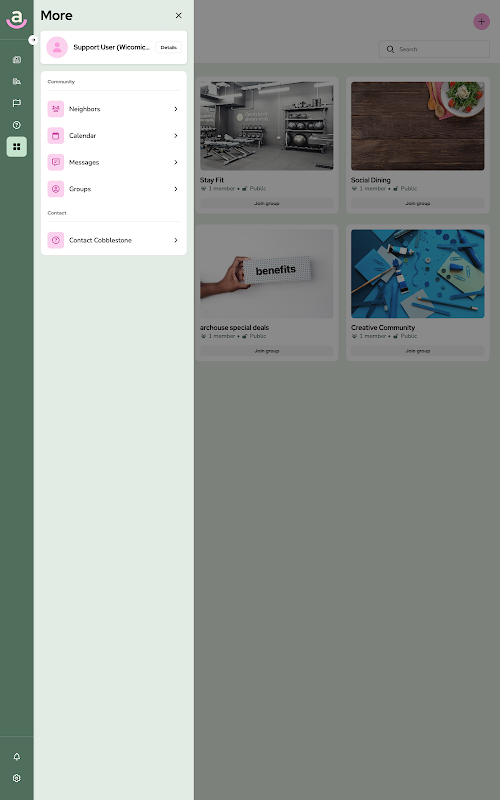Image resolution: width=500 pixels, height=800 pixels.
Task: Open the Messages menu item
Action: [113, 162]
